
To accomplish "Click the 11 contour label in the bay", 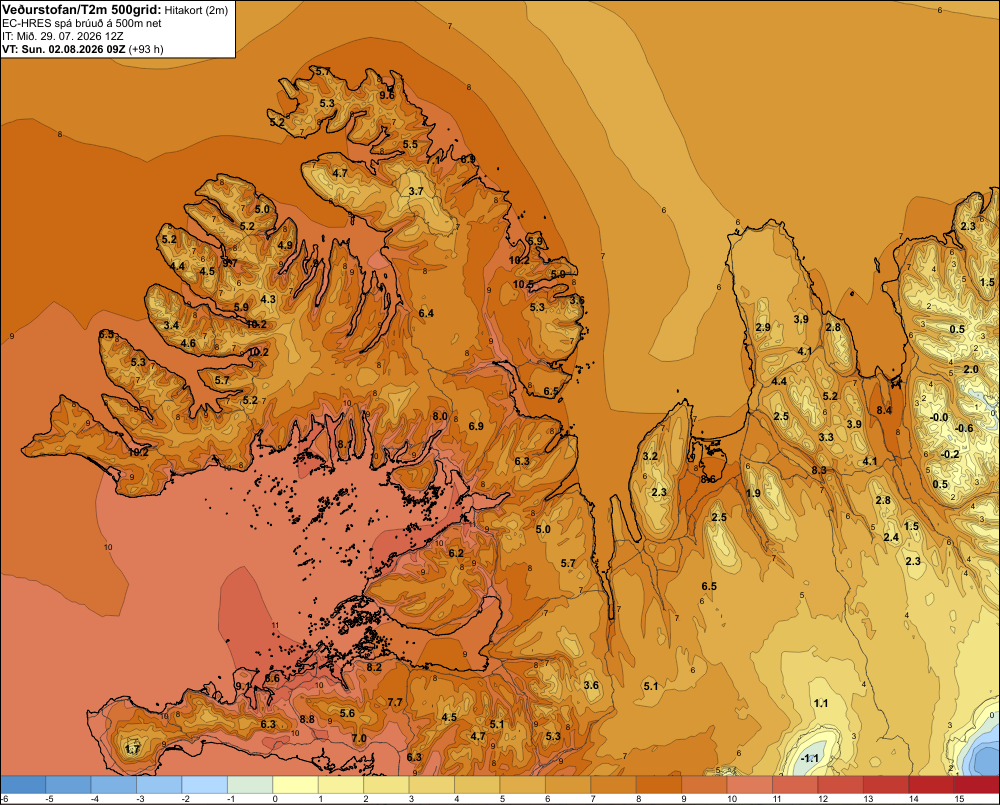I will coord(276,625).
